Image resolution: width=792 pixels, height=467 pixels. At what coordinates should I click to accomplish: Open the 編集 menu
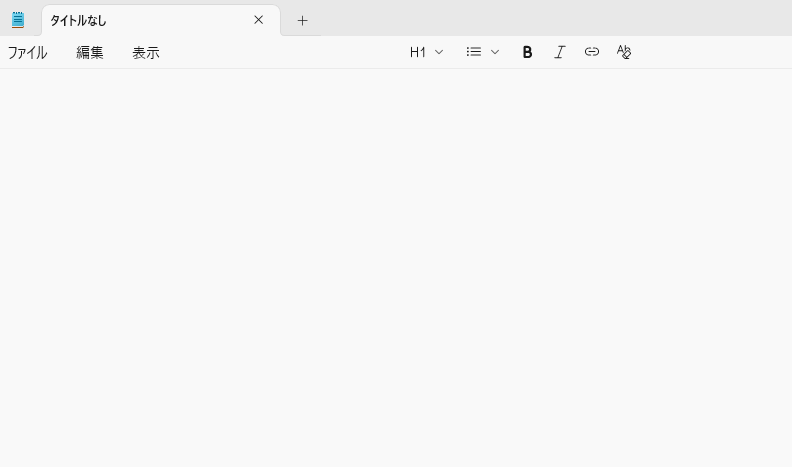pyautogui.click(x=90, y=53)
